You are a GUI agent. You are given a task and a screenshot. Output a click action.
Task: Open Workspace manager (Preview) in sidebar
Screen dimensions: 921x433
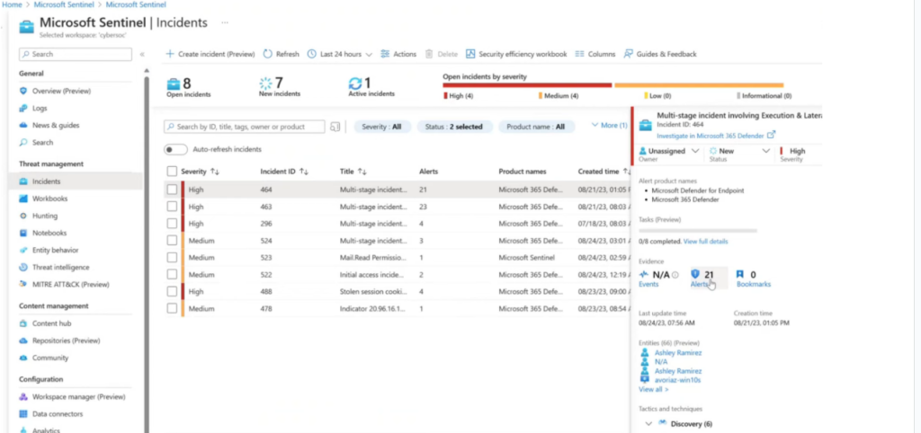[80, 397]
